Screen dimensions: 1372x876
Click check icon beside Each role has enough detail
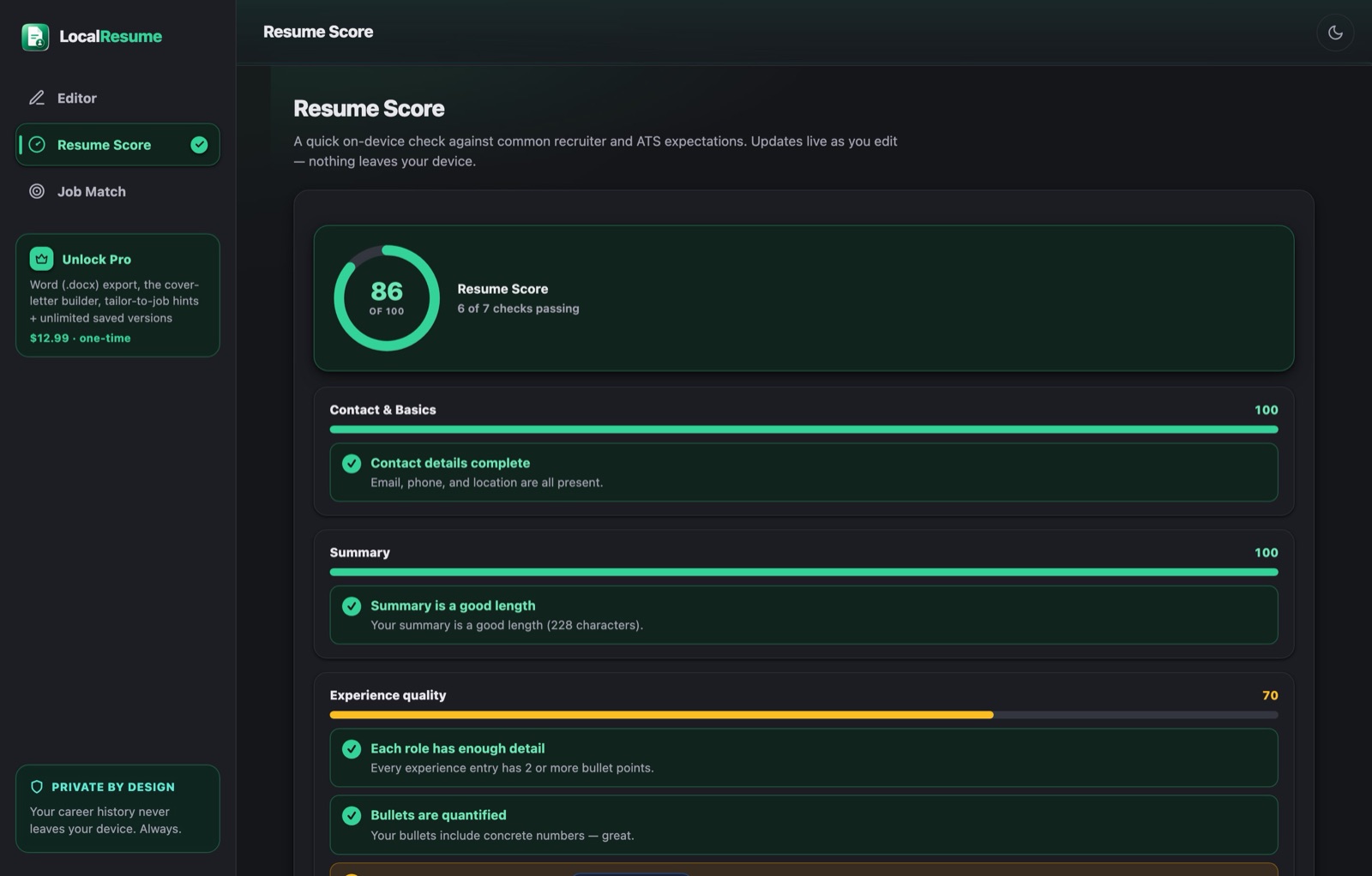coord(352,749)
